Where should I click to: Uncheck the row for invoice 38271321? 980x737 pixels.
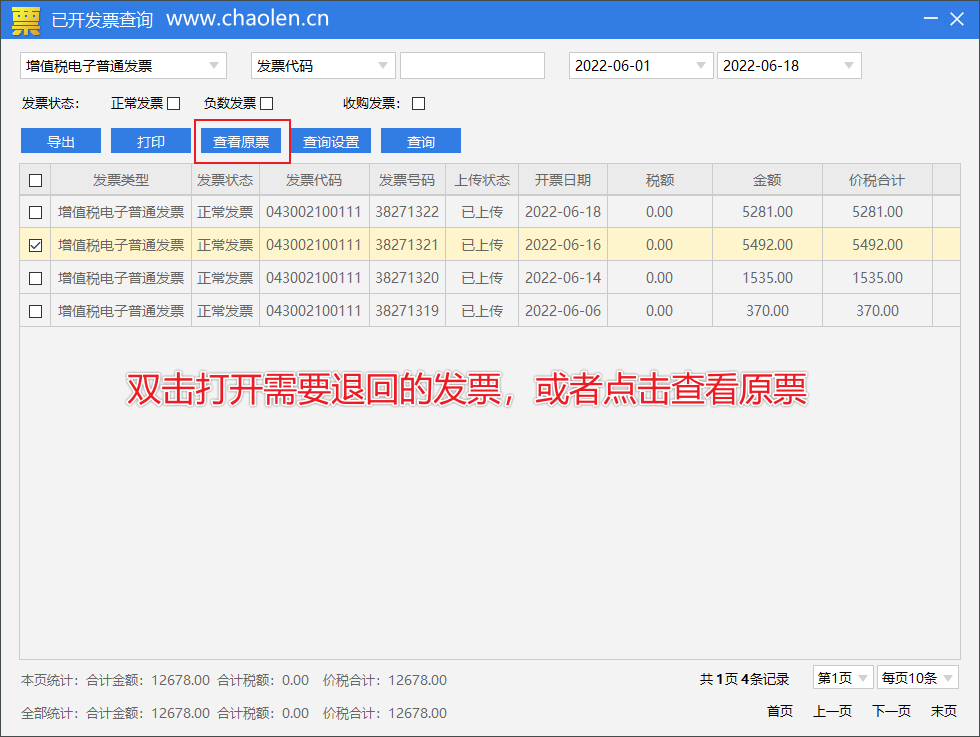click(x=36, y=245)
